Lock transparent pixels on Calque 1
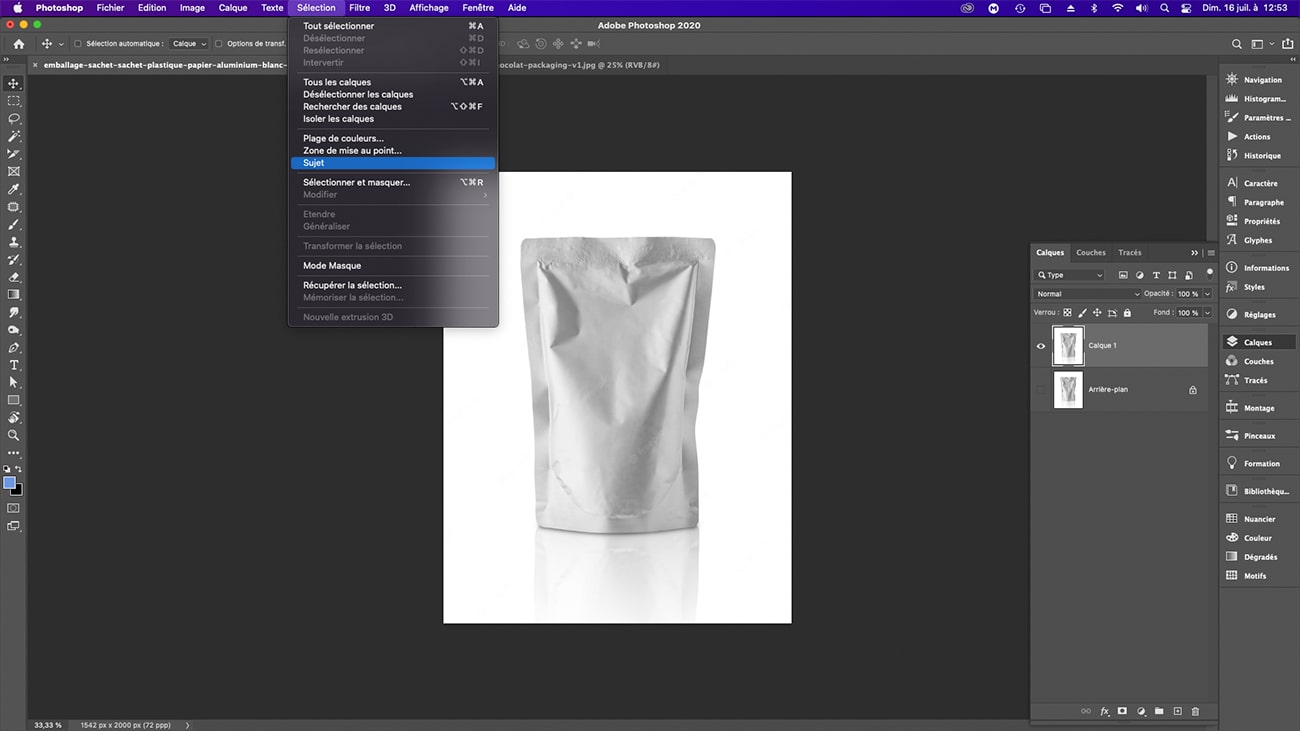 [1066, 313]
